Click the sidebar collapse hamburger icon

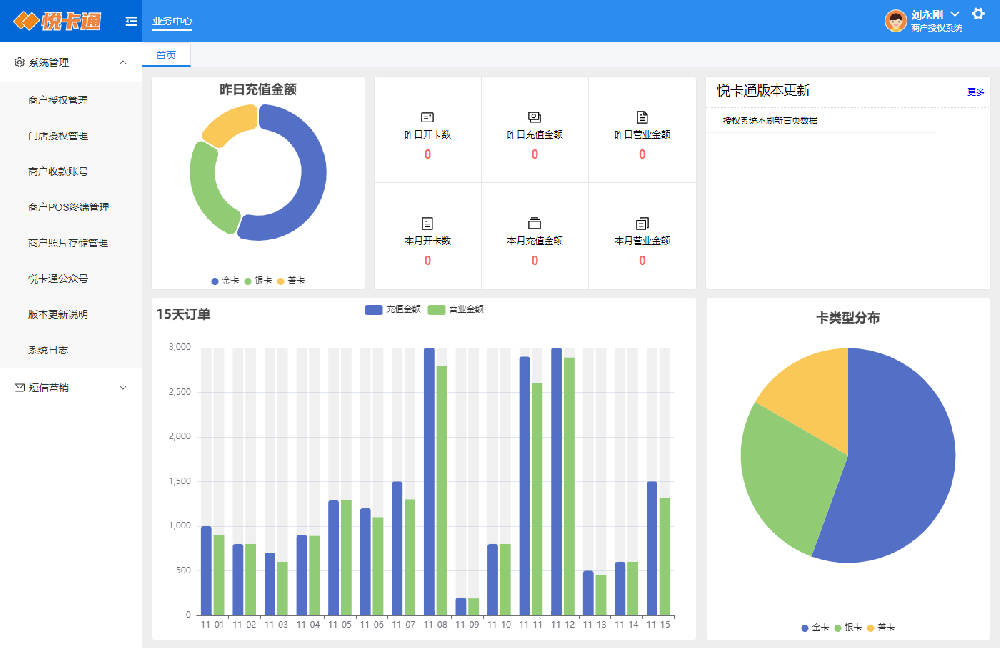(131, 21)
